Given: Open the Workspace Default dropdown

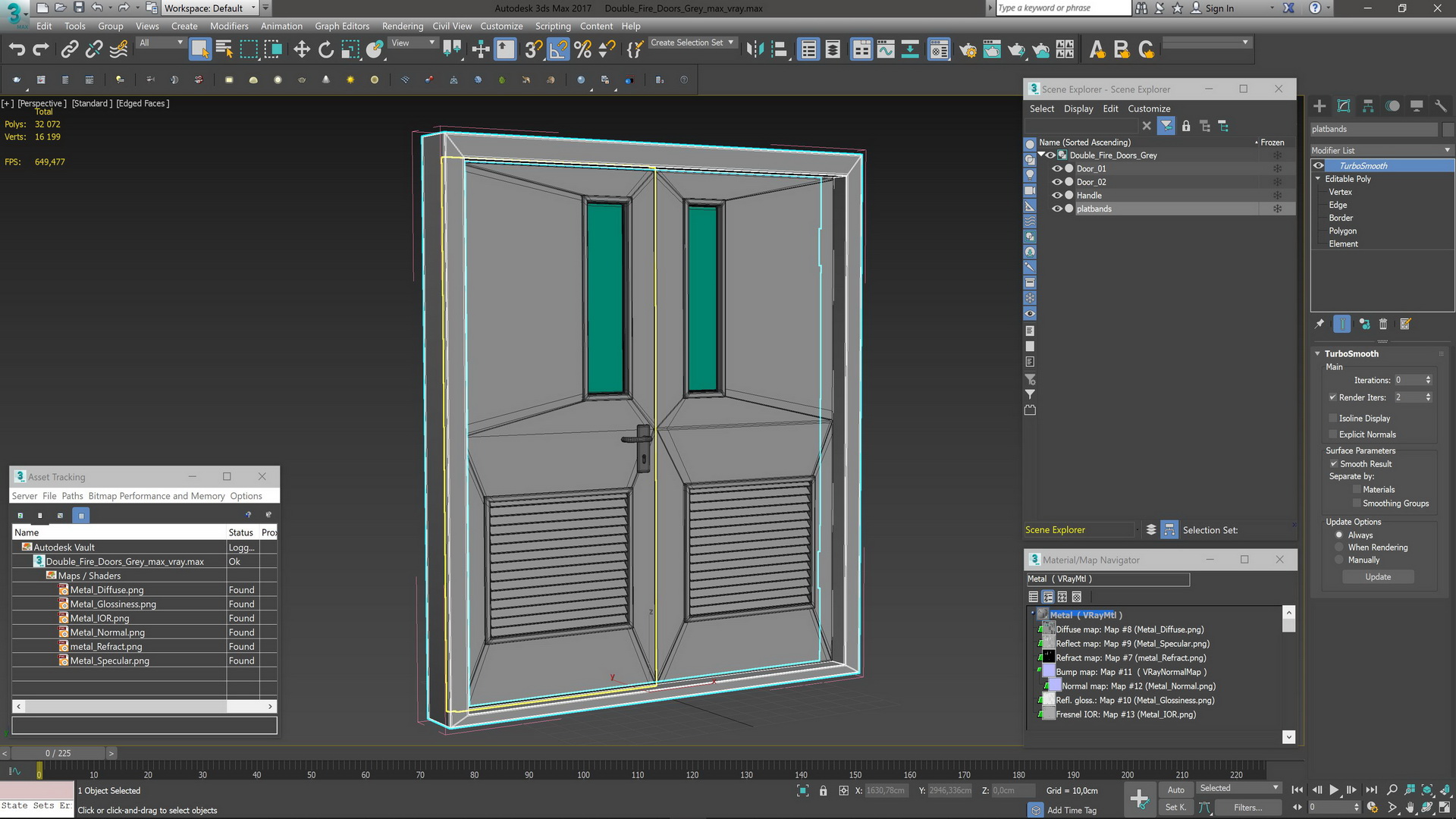Looking at the screenshot, I should (x=210, y=8).
